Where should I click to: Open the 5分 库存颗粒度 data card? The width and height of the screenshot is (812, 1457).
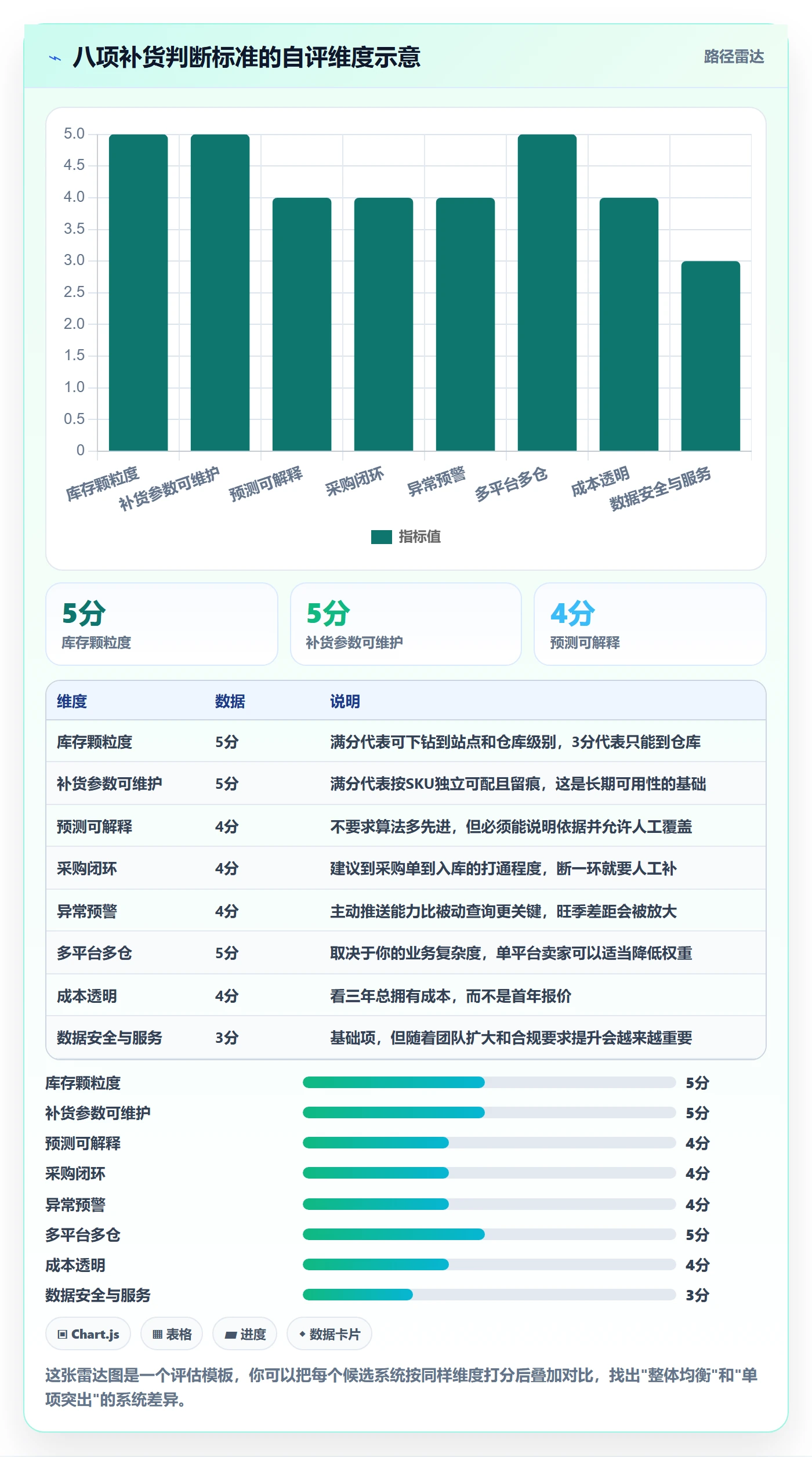162,624
